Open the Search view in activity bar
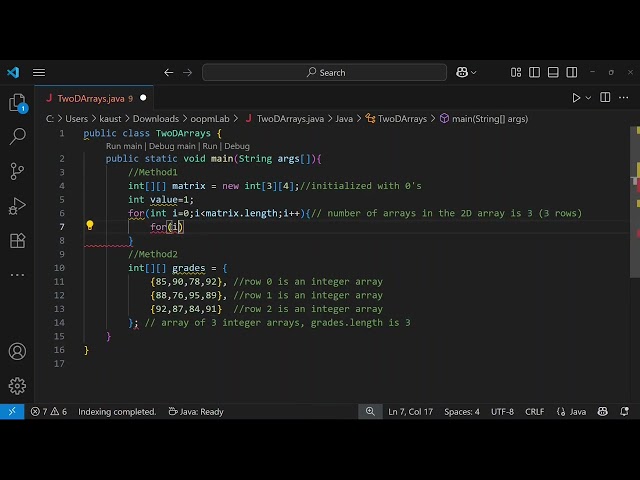The image size is (640, 480). point(17,136)
